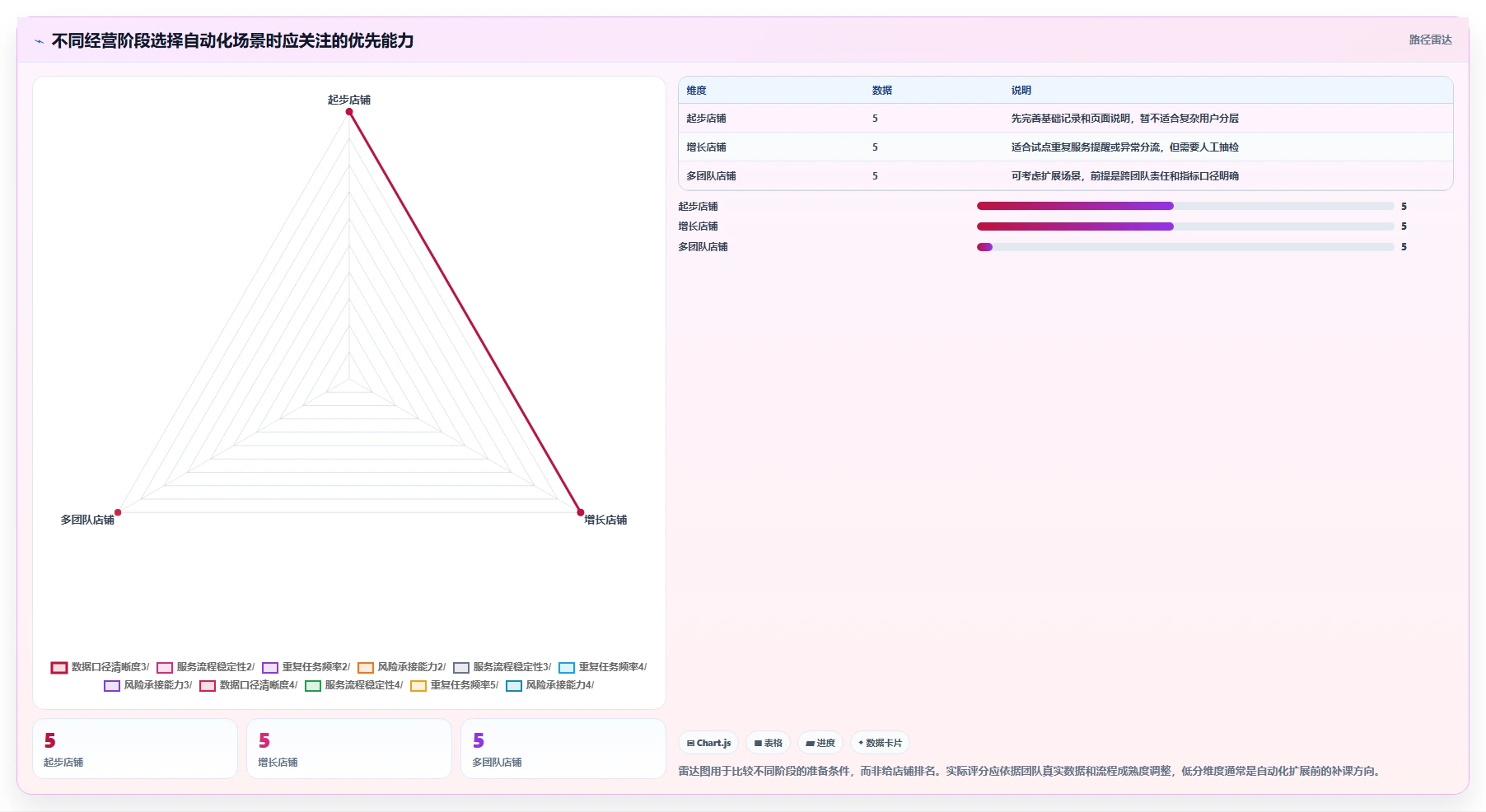This screenshot has height=812, width=1486.
Task: Click the 数据卡片 tag chip
Action: click(880, 743)
